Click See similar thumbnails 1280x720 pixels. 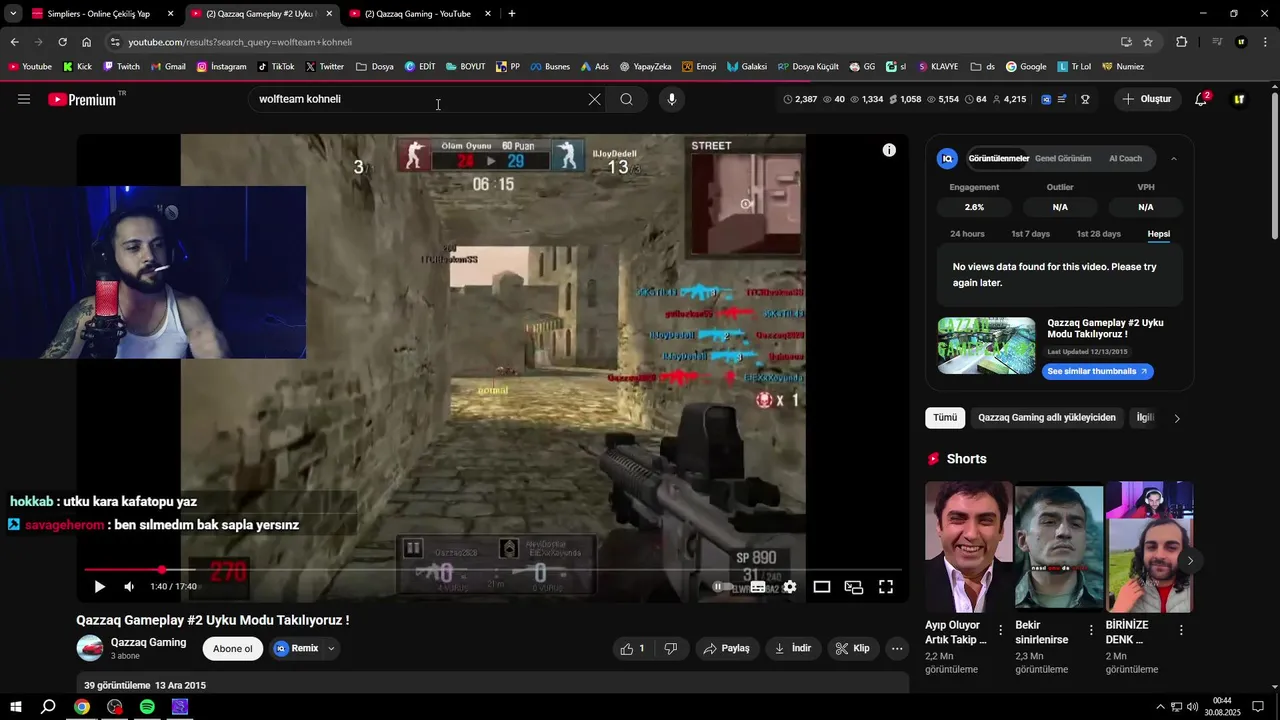pos(1097,371)
